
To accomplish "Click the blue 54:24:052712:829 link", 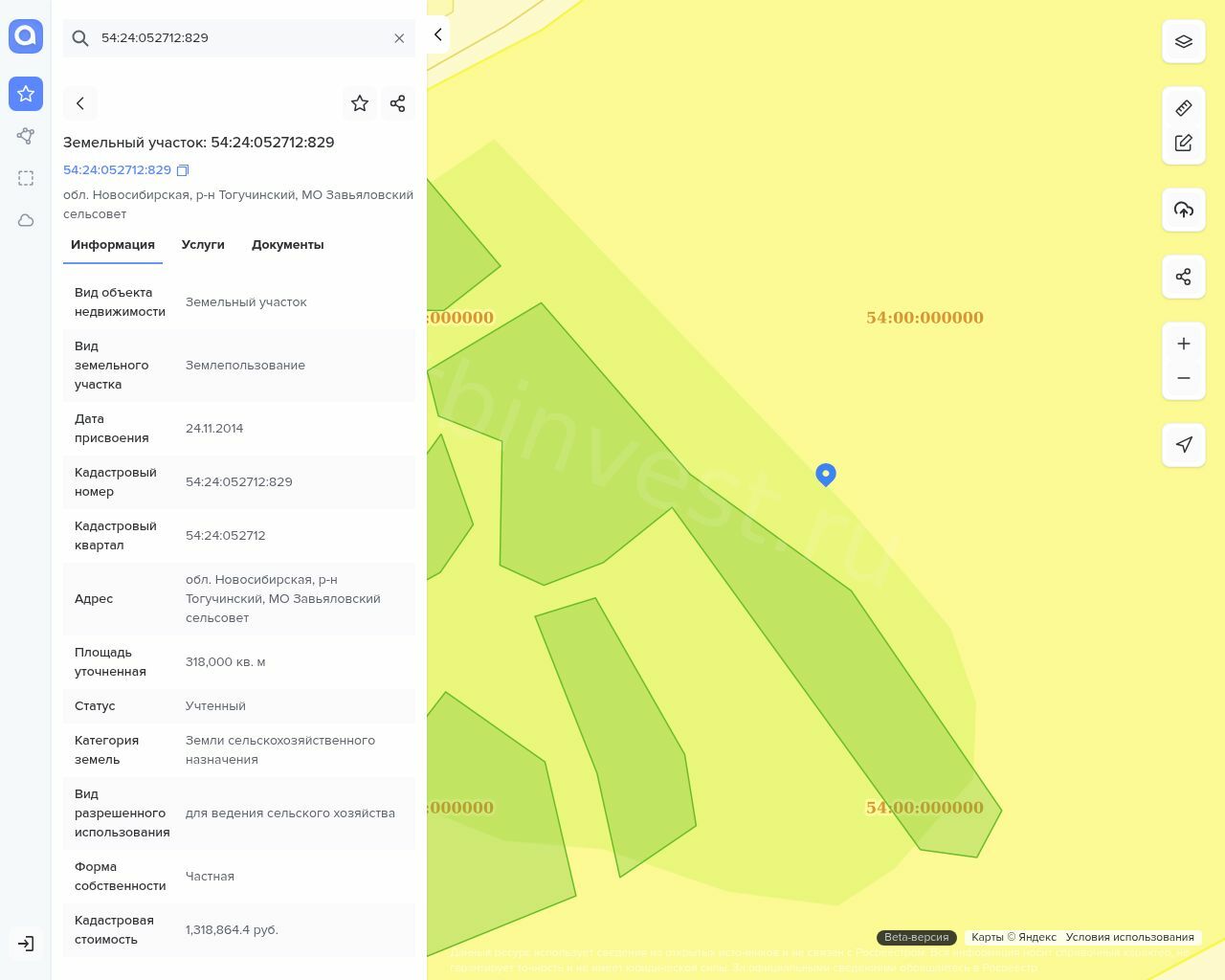I will [117, 170].
